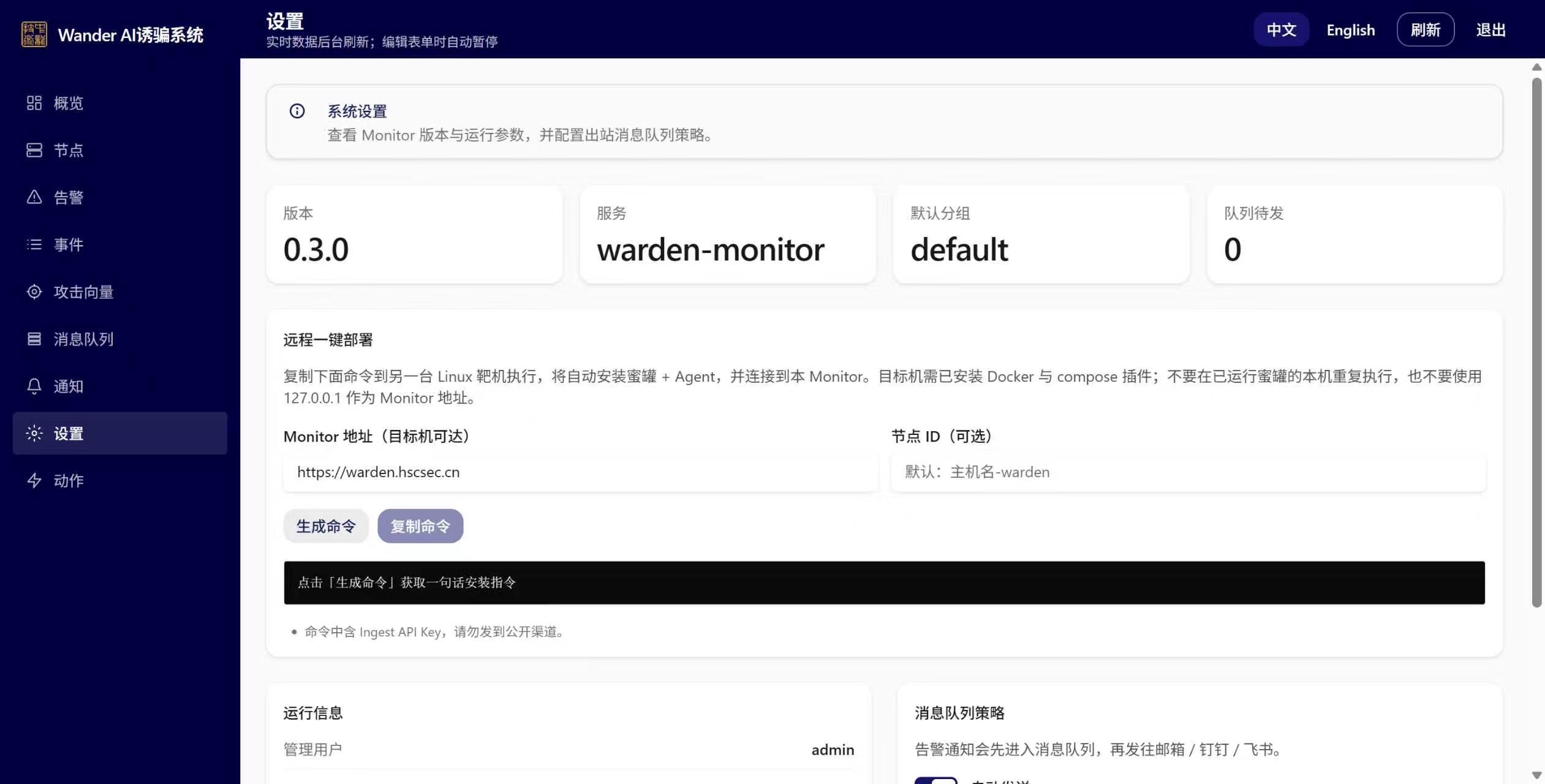The image size is (1545, 784).
Task: Open the 攻击向量 target icon
Action: point(34,292)
